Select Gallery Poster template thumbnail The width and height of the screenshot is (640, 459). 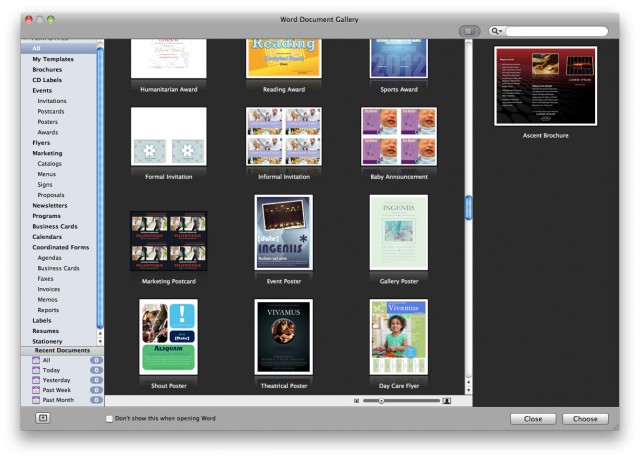(399, 232)
